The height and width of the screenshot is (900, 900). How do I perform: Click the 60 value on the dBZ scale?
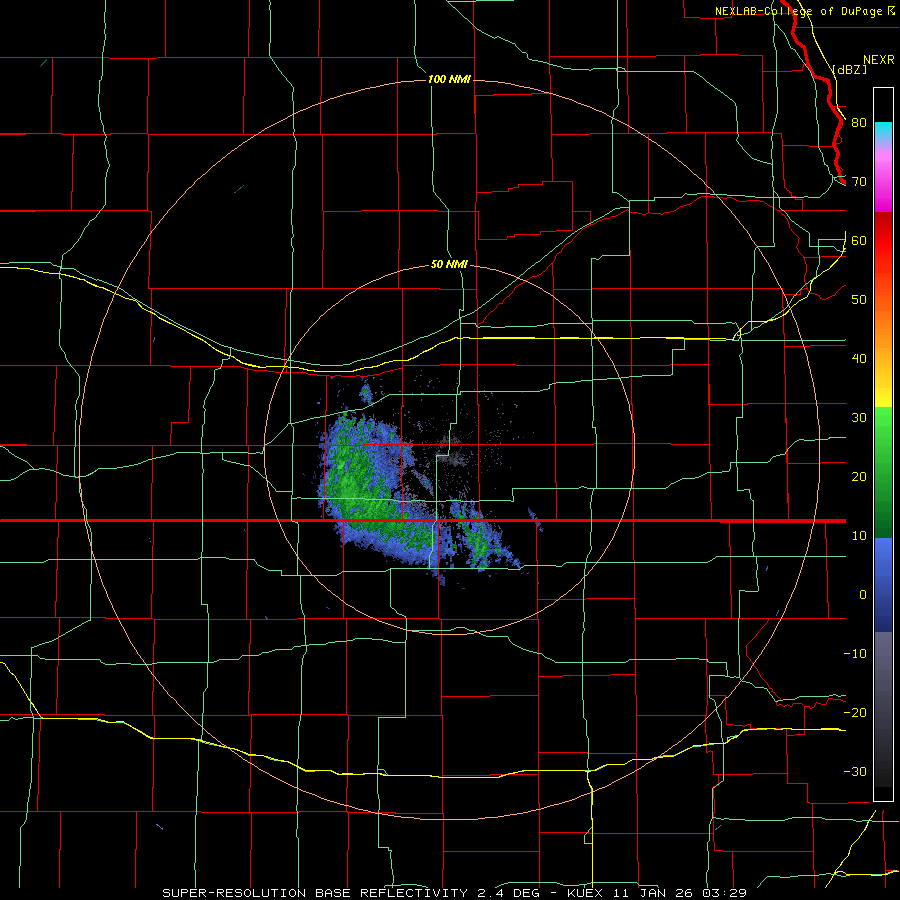[x=859, y=241]
